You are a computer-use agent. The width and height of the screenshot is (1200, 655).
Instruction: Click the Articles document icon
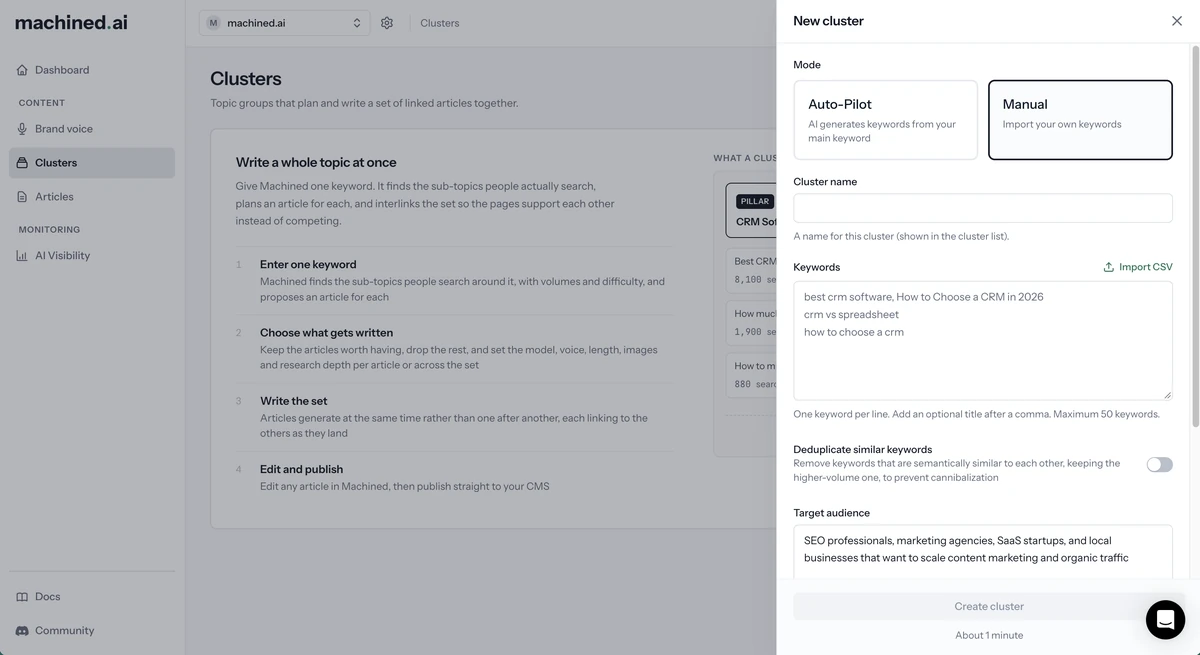pos(22,197)
